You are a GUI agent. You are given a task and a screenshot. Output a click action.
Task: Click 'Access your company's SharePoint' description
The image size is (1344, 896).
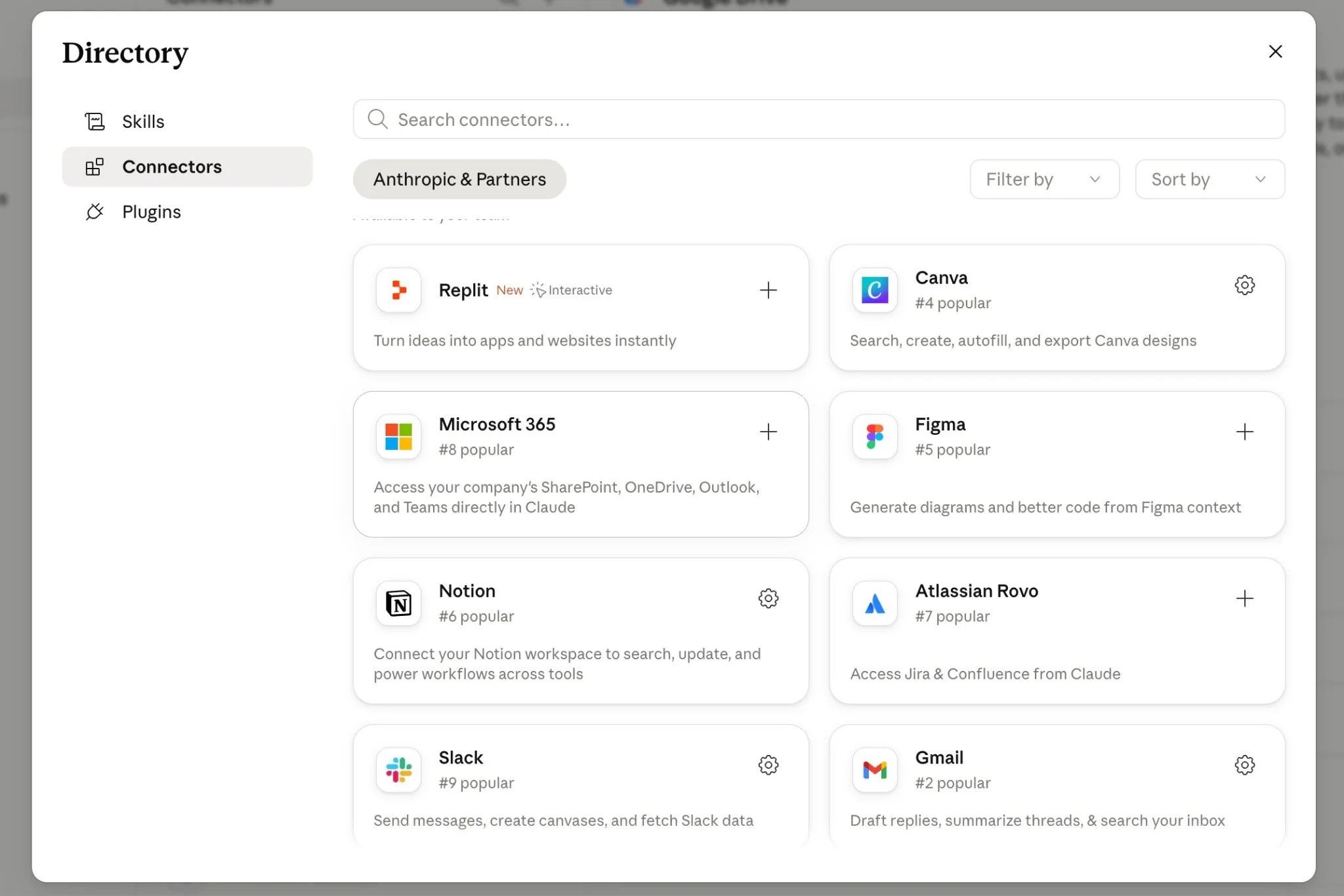pyautogui.click(x=566, y=497)
